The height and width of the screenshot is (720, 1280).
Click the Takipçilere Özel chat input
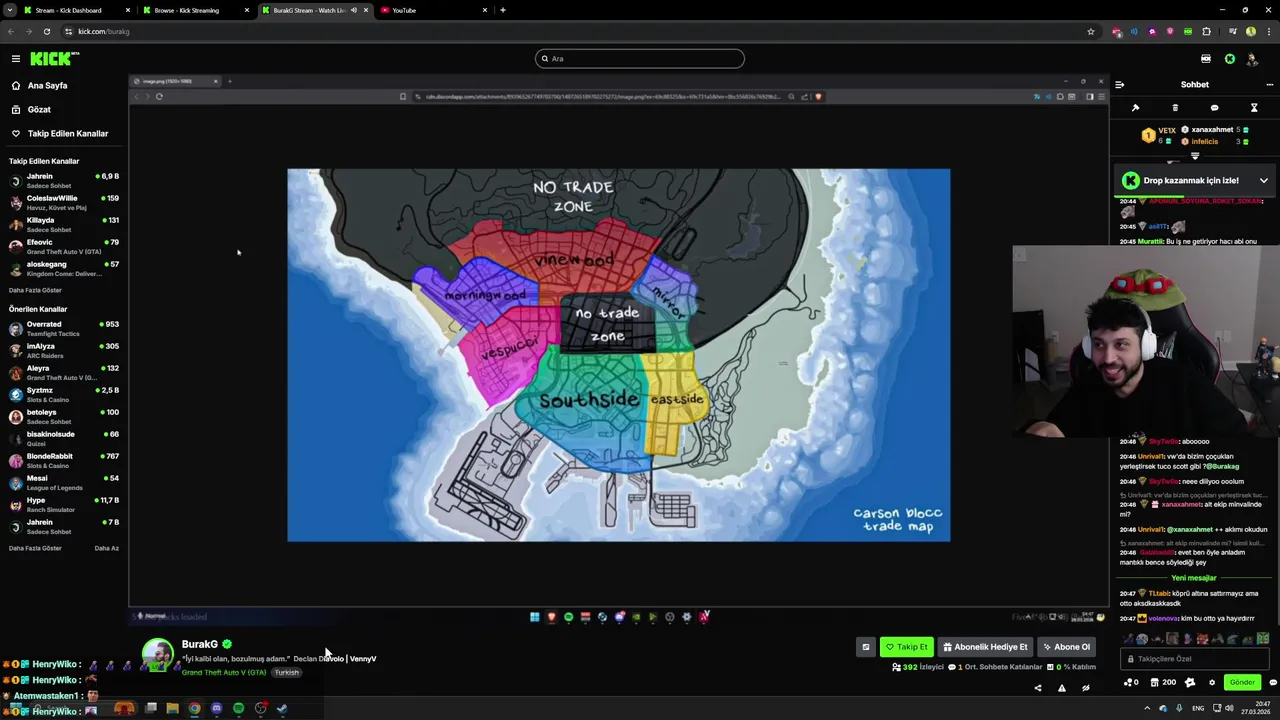1193,659
